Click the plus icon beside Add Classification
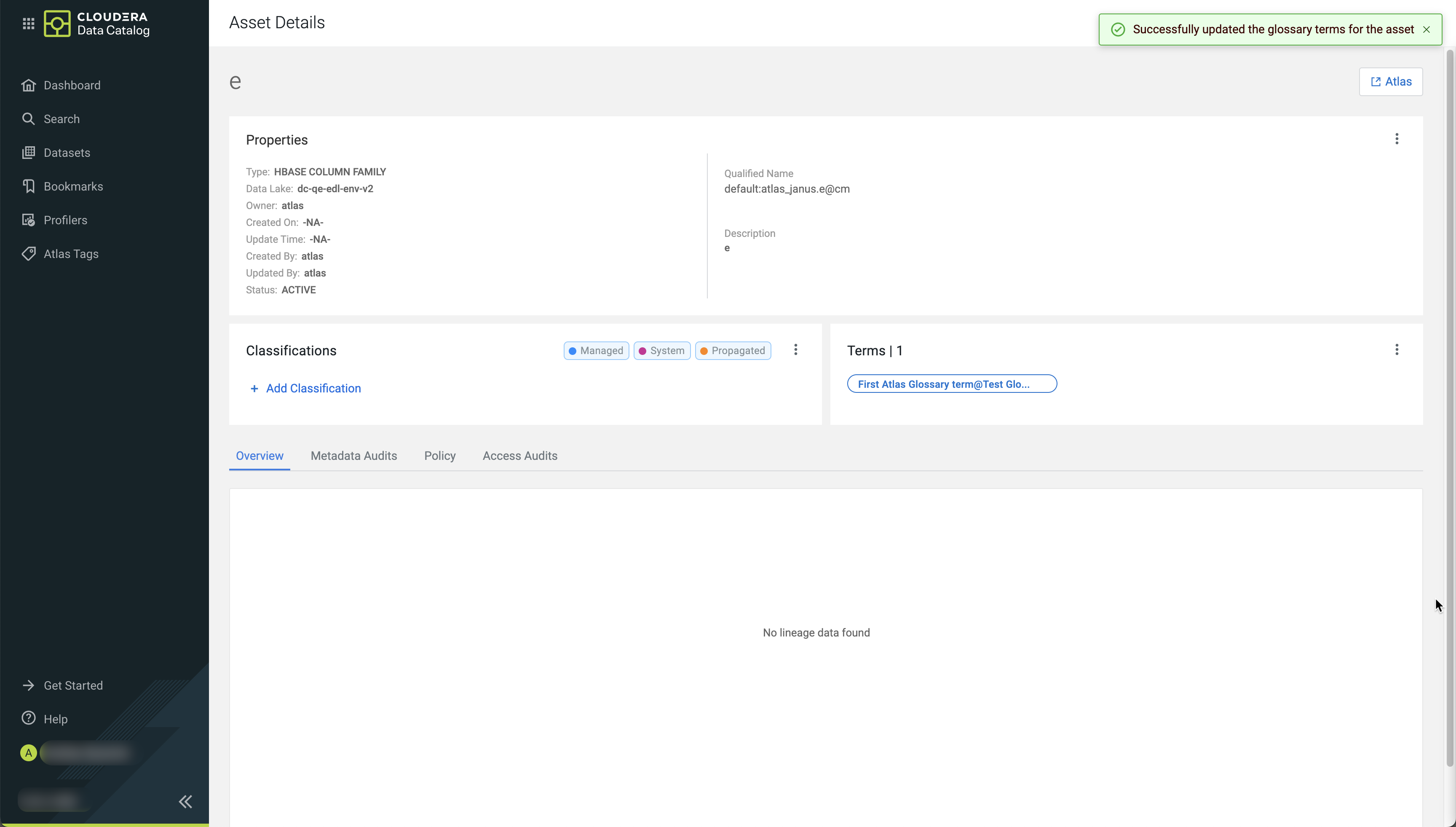Viewport: 1456px width, 827px height. (254, 389)
